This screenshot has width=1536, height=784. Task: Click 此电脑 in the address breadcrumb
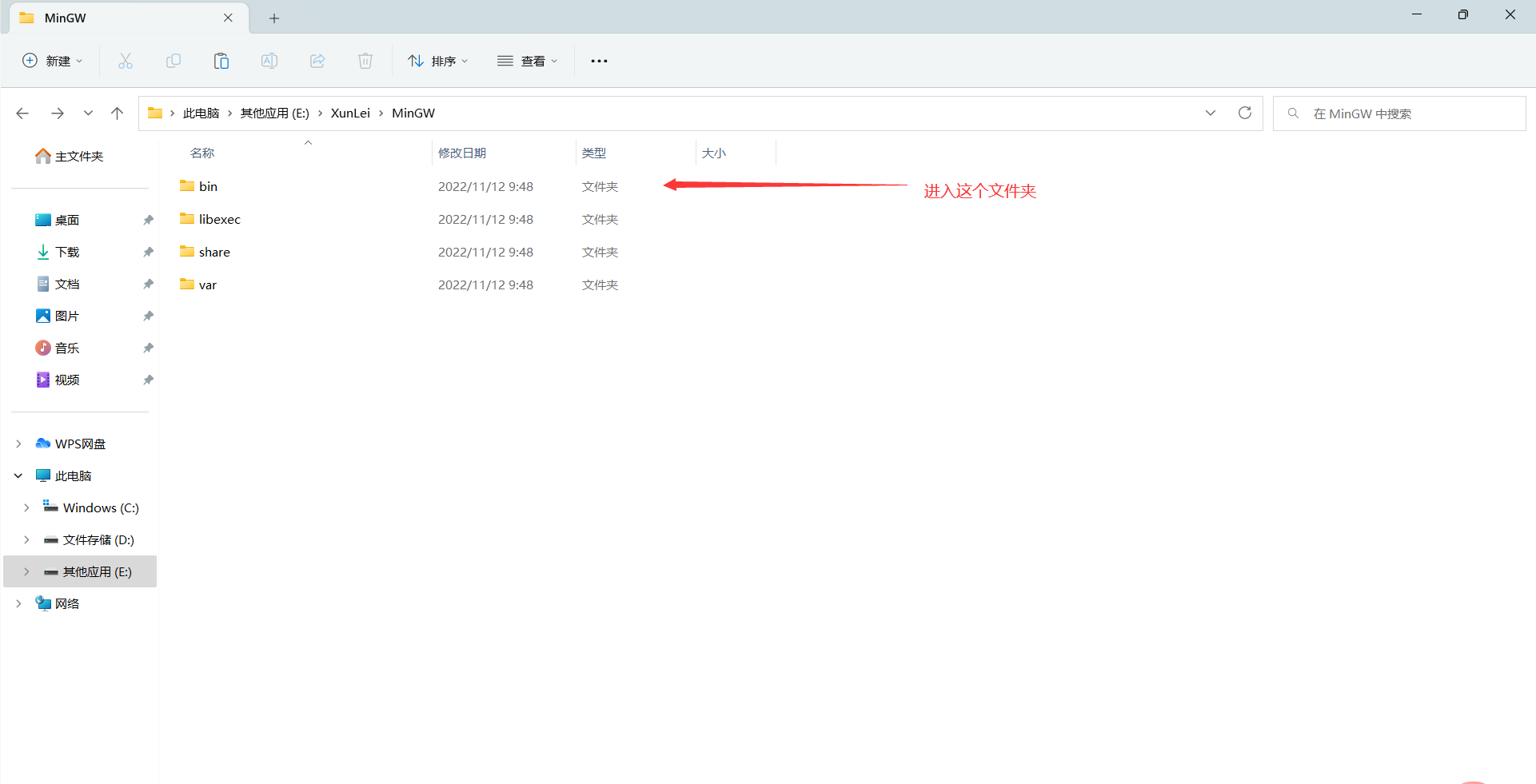201,113
